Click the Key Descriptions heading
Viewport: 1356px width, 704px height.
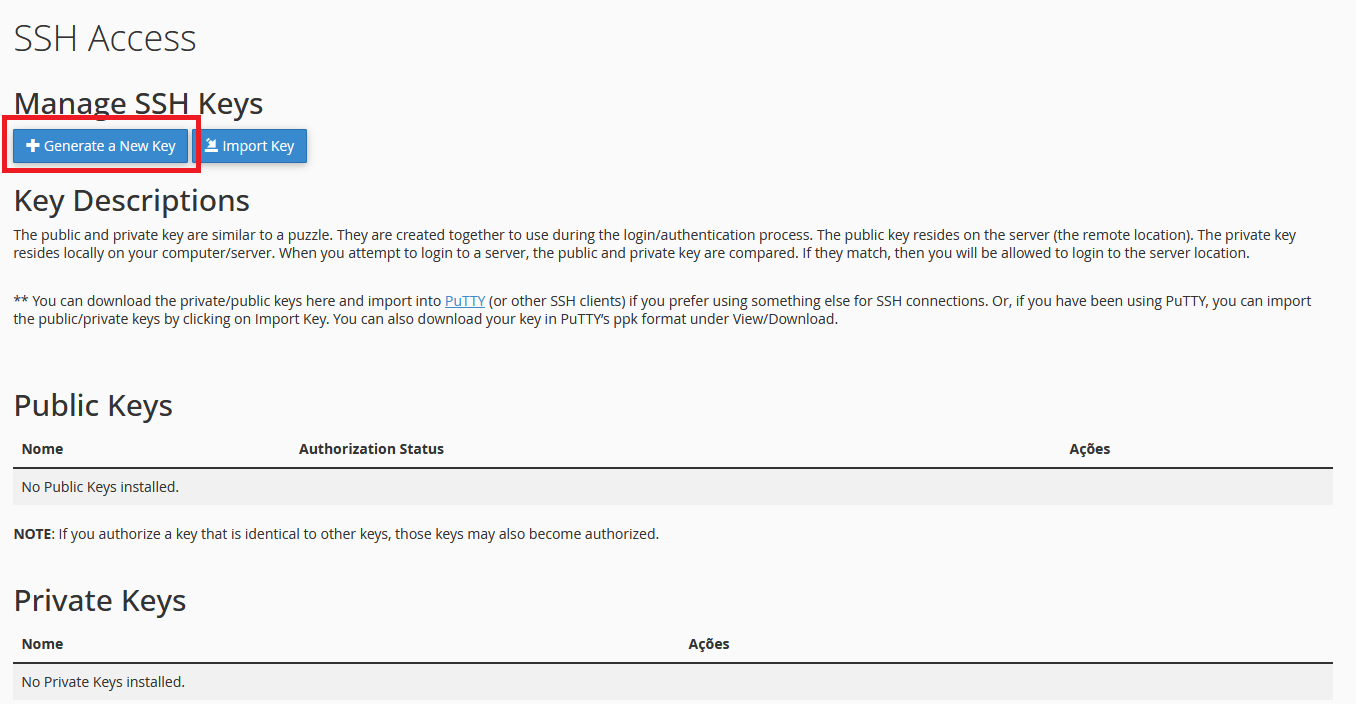132,201
